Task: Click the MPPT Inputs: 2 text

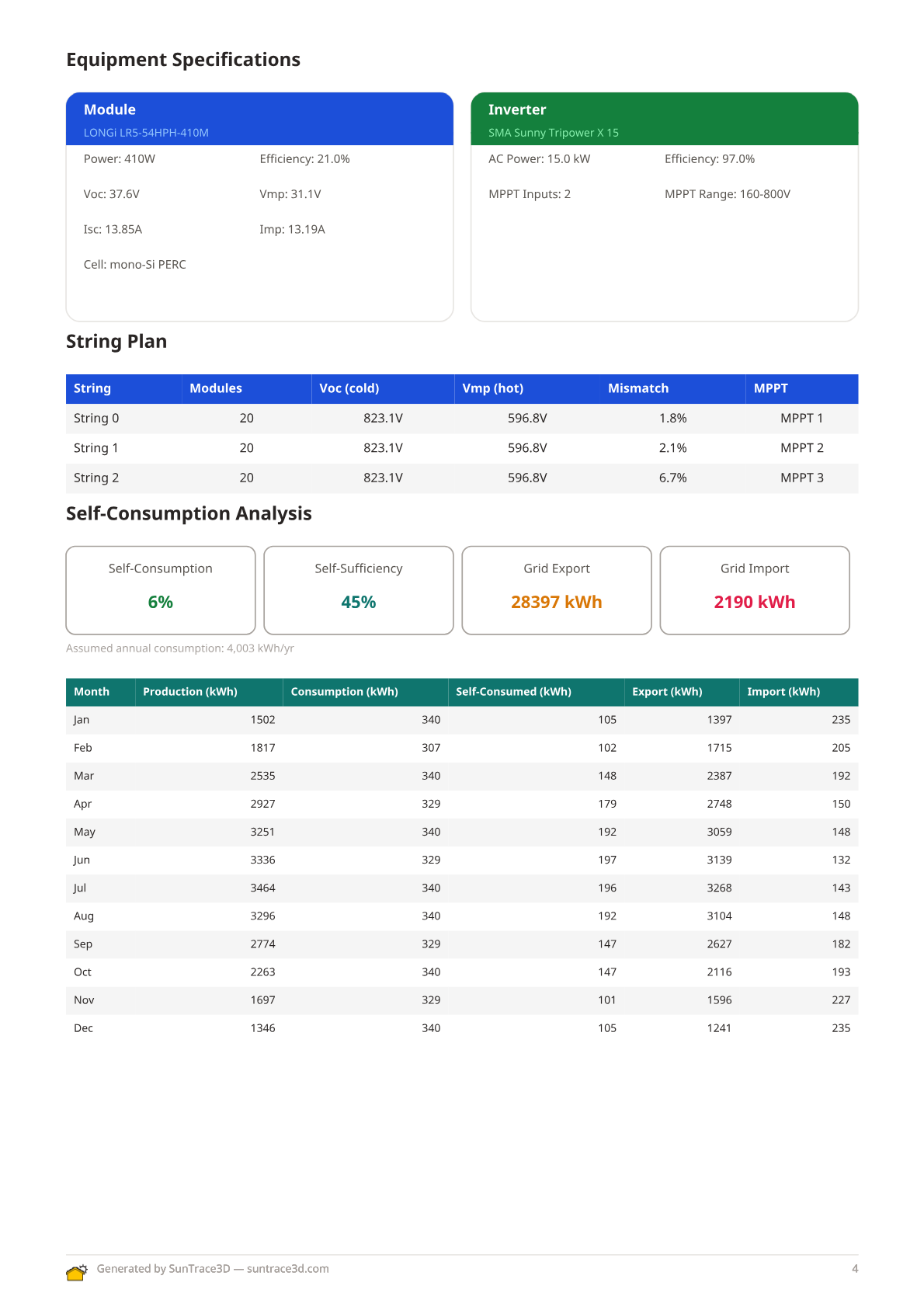Action: coord(530,194)
